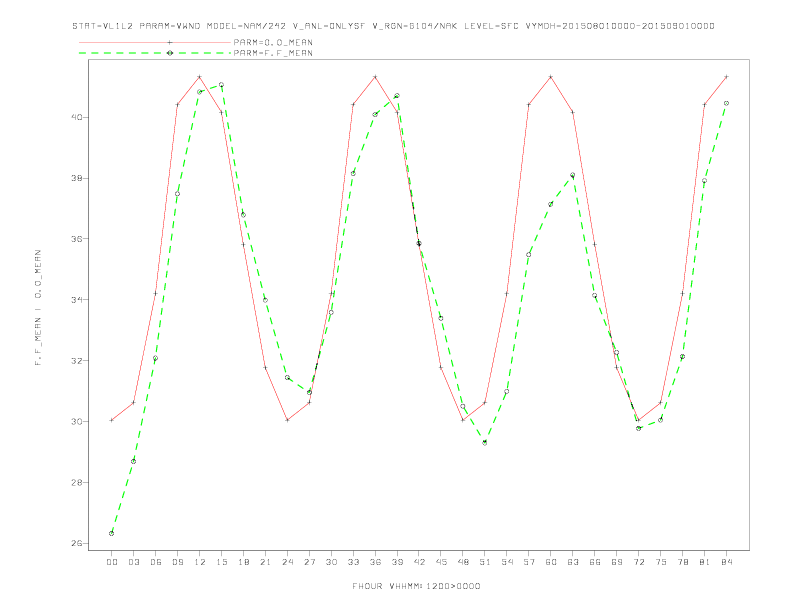
Task: Select the PARM=F.F_MEAN legend label
Action: click(273, 53)
